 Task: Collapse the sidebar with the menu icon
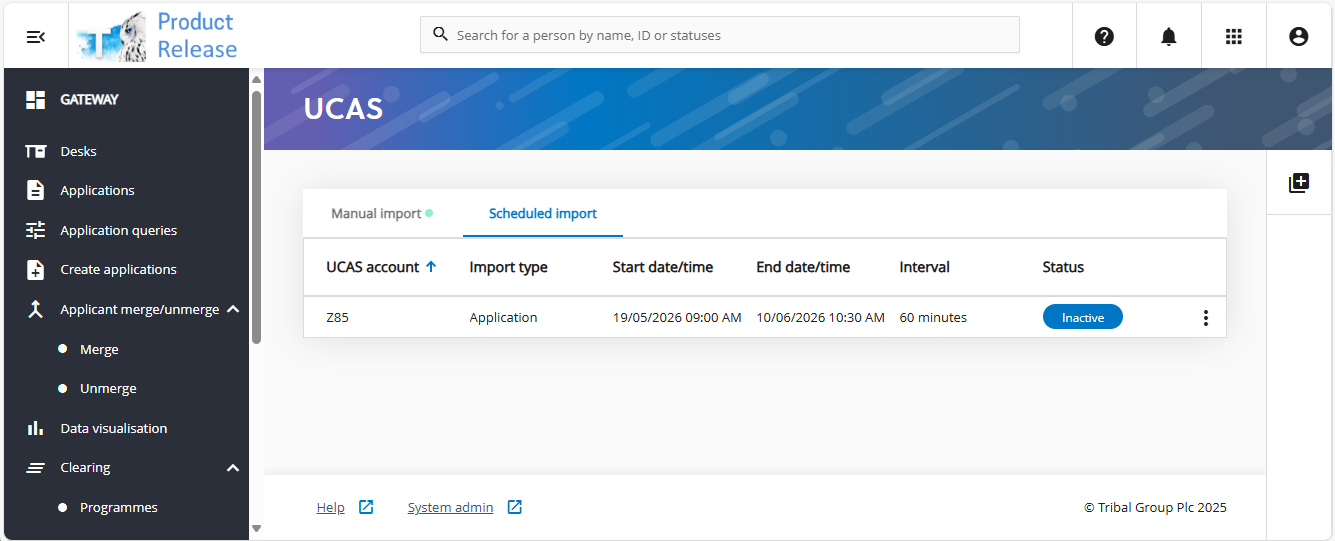click(x=36, y=36)
